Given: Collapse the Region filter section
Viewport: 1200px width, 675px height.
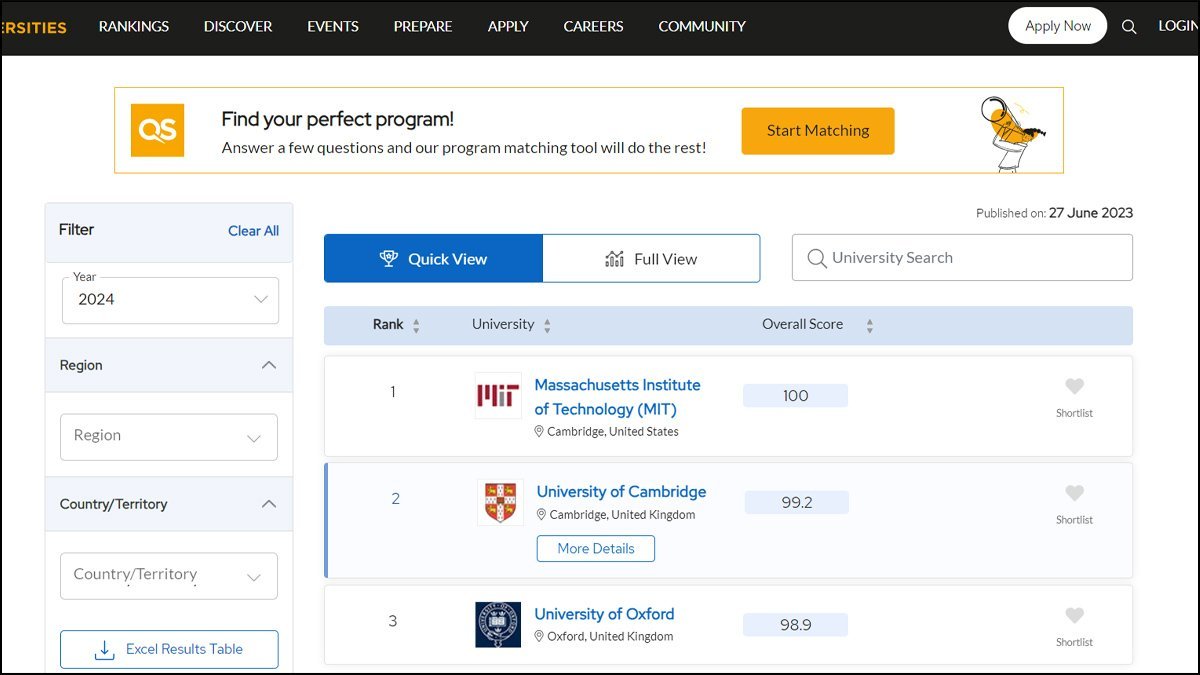Looking at the screenshot, I should (268, 365).
